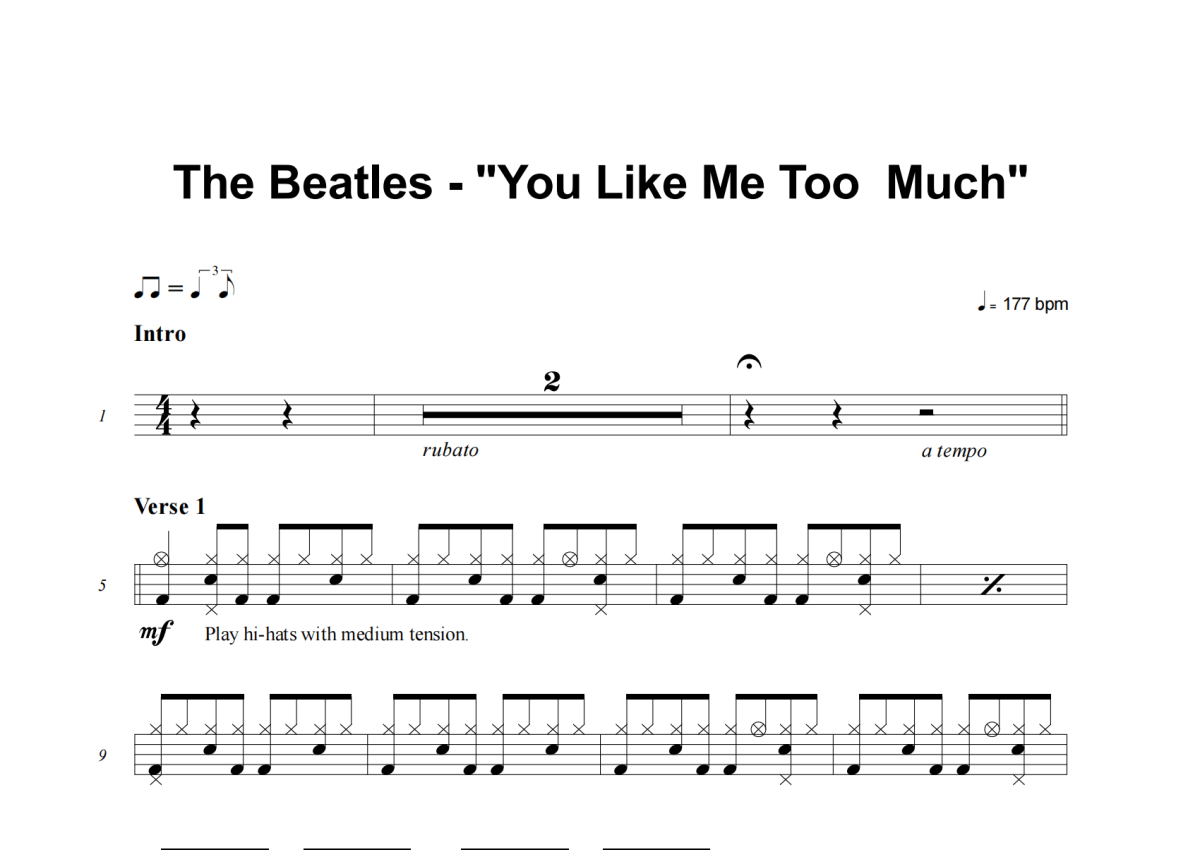
Task: Select the Verse 1 section label
Action: [170, 507]
